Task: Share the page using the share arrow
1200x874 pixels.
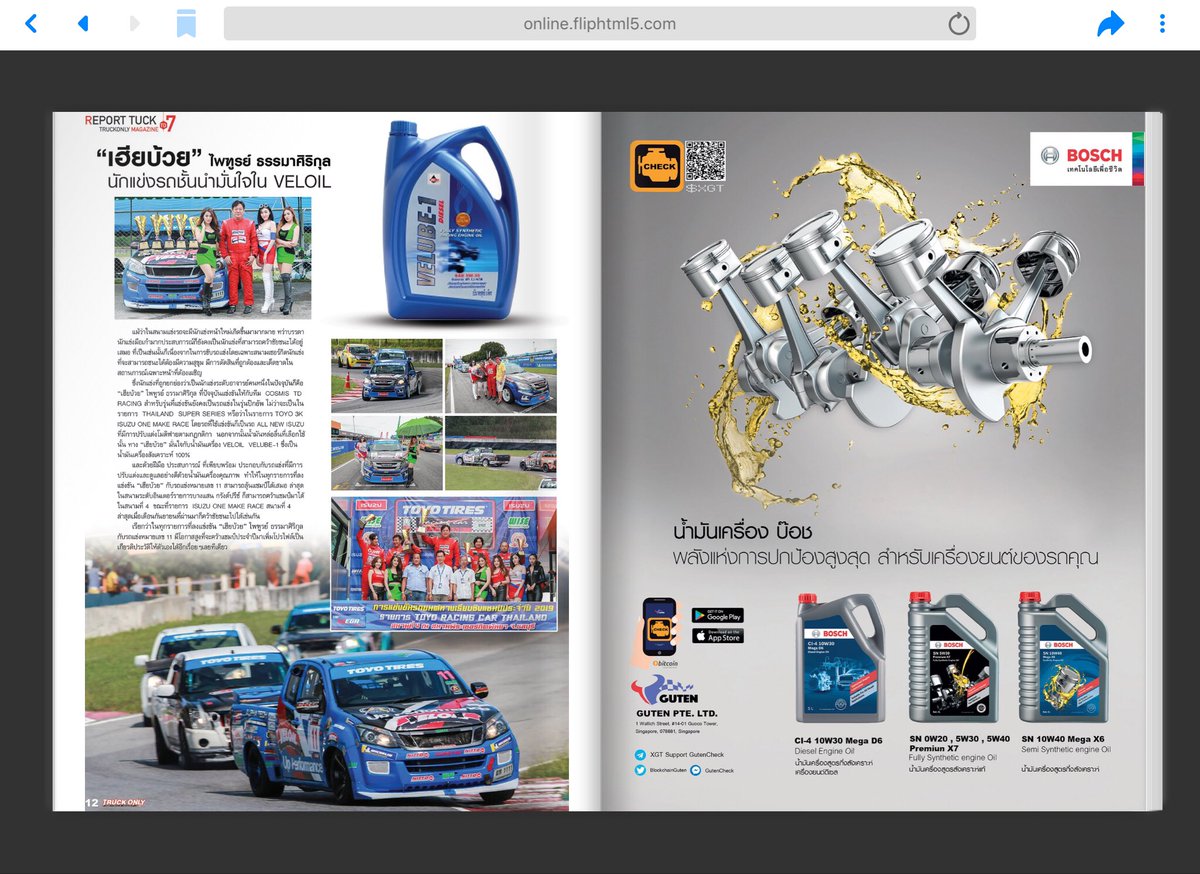Action: pos(1110,23)
